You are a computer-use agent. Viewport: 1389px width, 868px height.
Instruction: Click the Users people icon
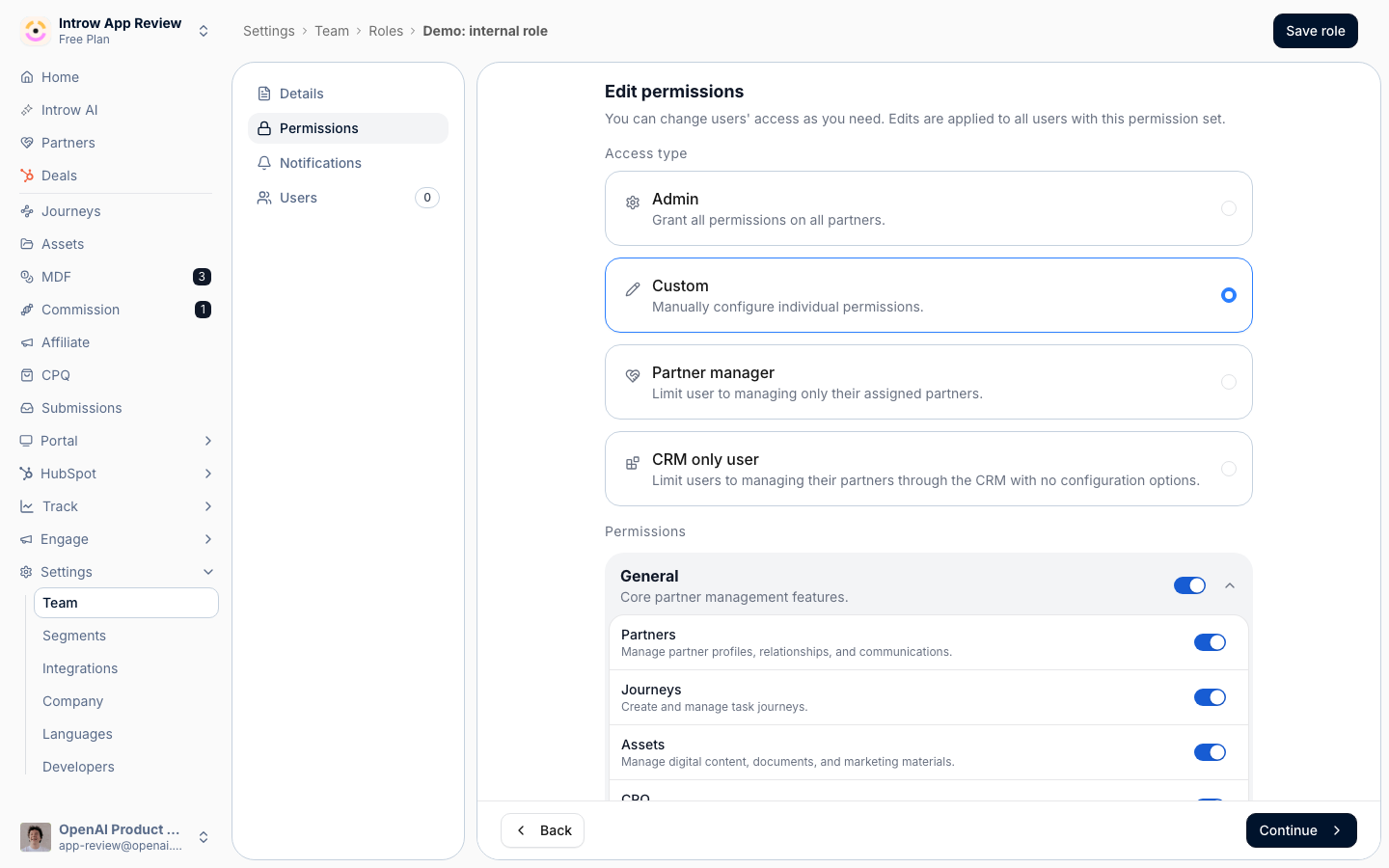point(264,198)
